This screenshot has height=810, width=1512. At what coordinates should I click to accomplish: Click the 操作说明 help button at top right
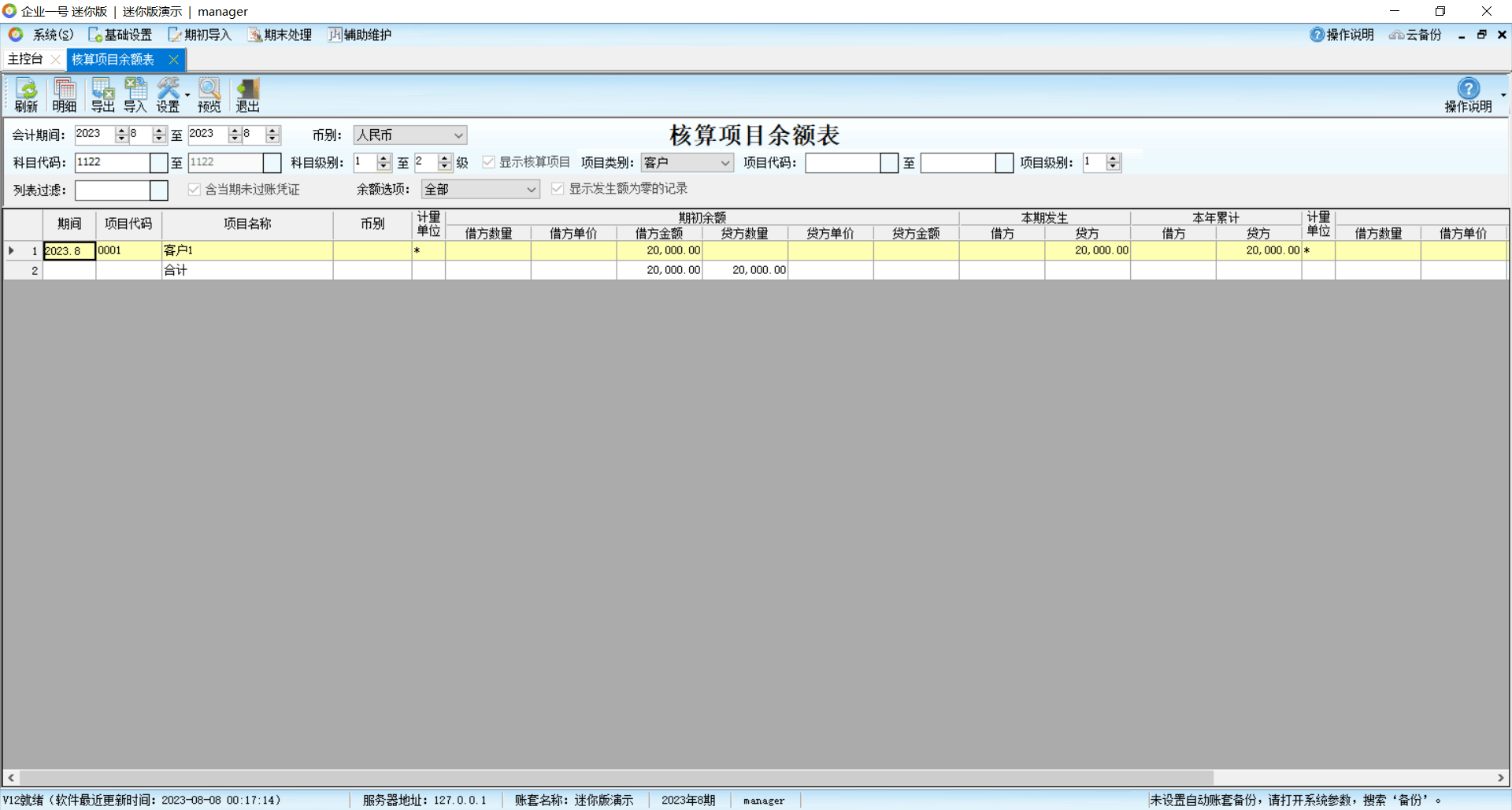click(1468, 94)
